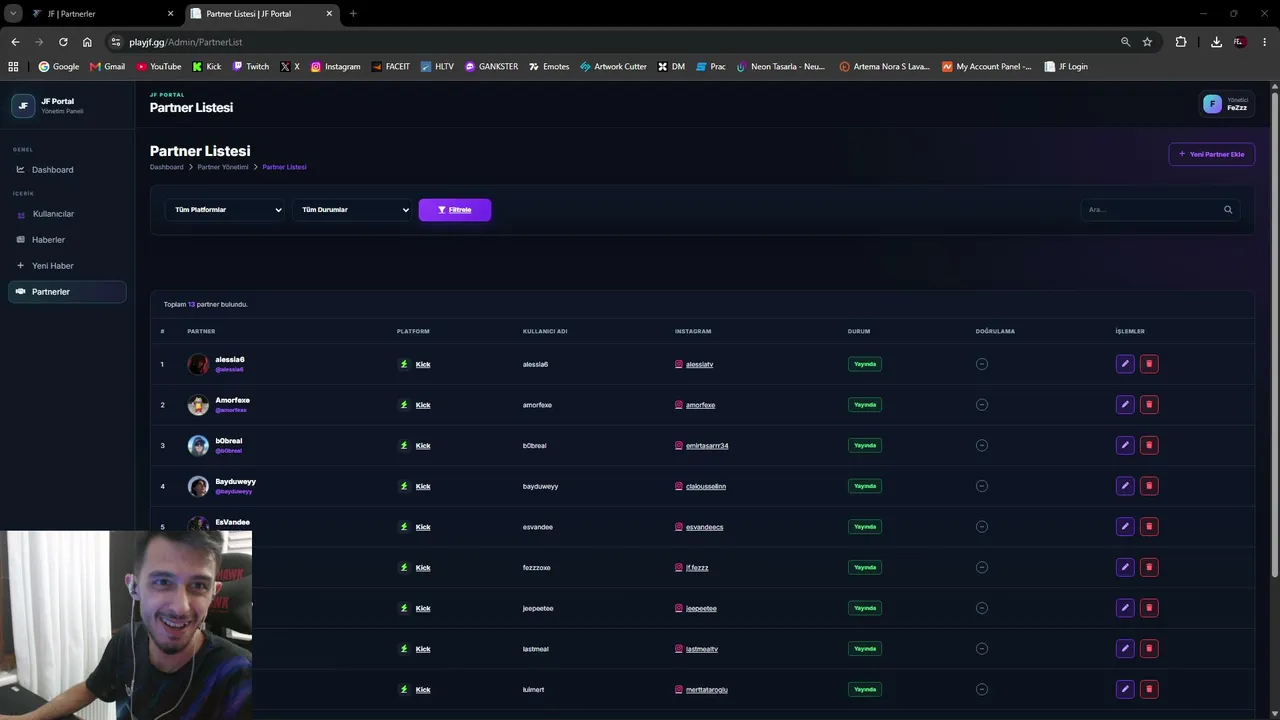Delete the esvandee partner row
Viewport: 1280px width, 720px height.
1149,526
